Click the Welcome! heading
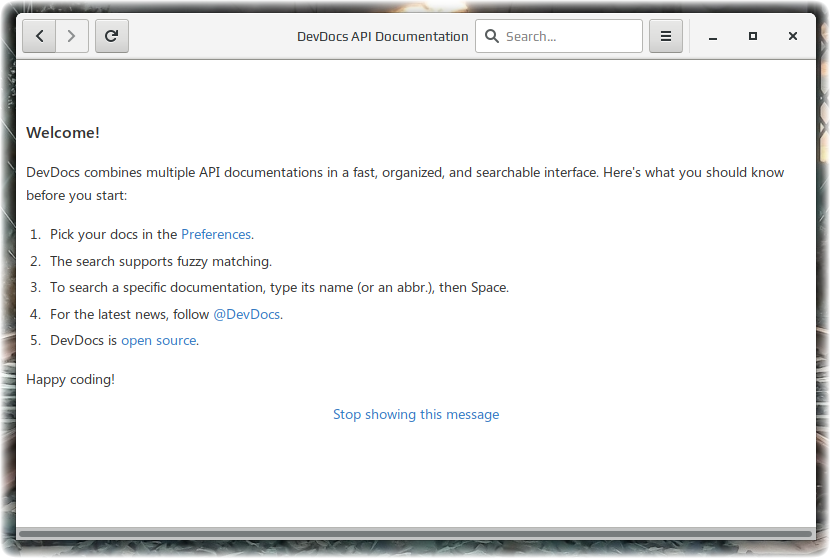 click(x=63, y=133)
